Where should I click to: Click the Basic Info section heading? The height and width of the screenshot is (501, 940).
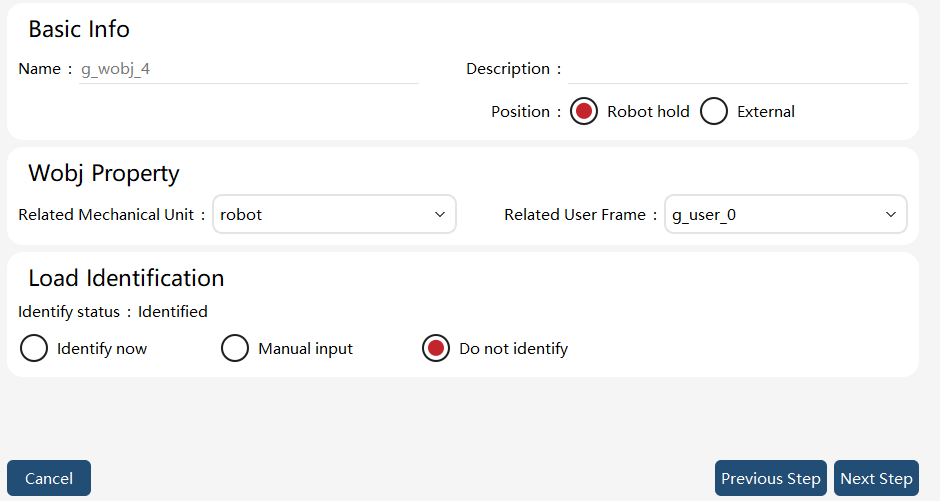pos(79,29)
